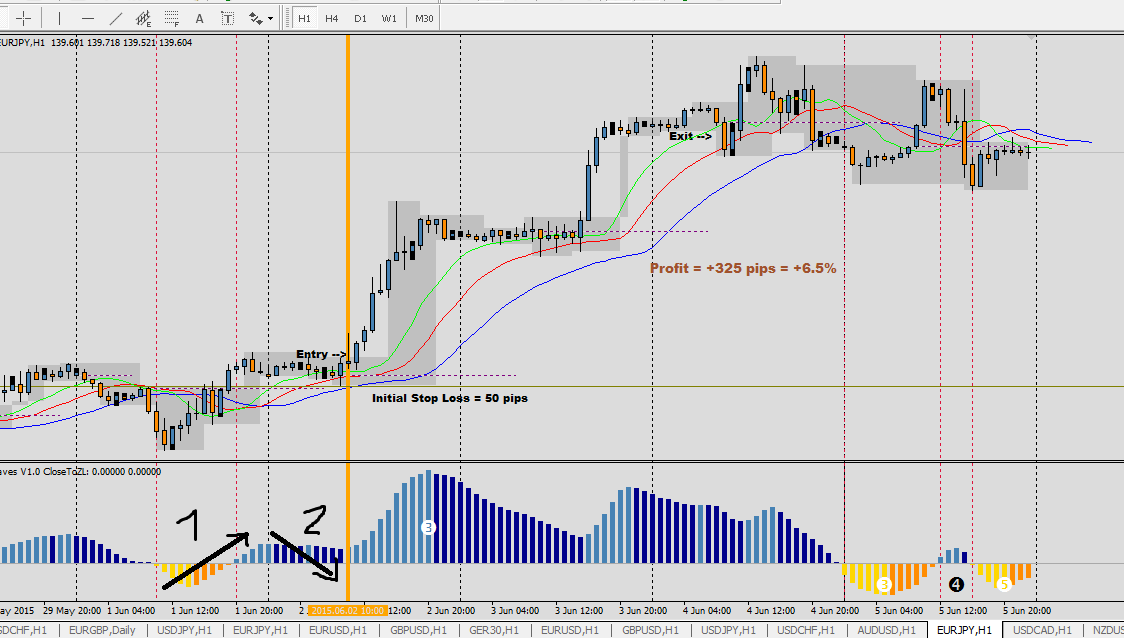
Task: Select the Trendline drawing tool
Action: 115,19
